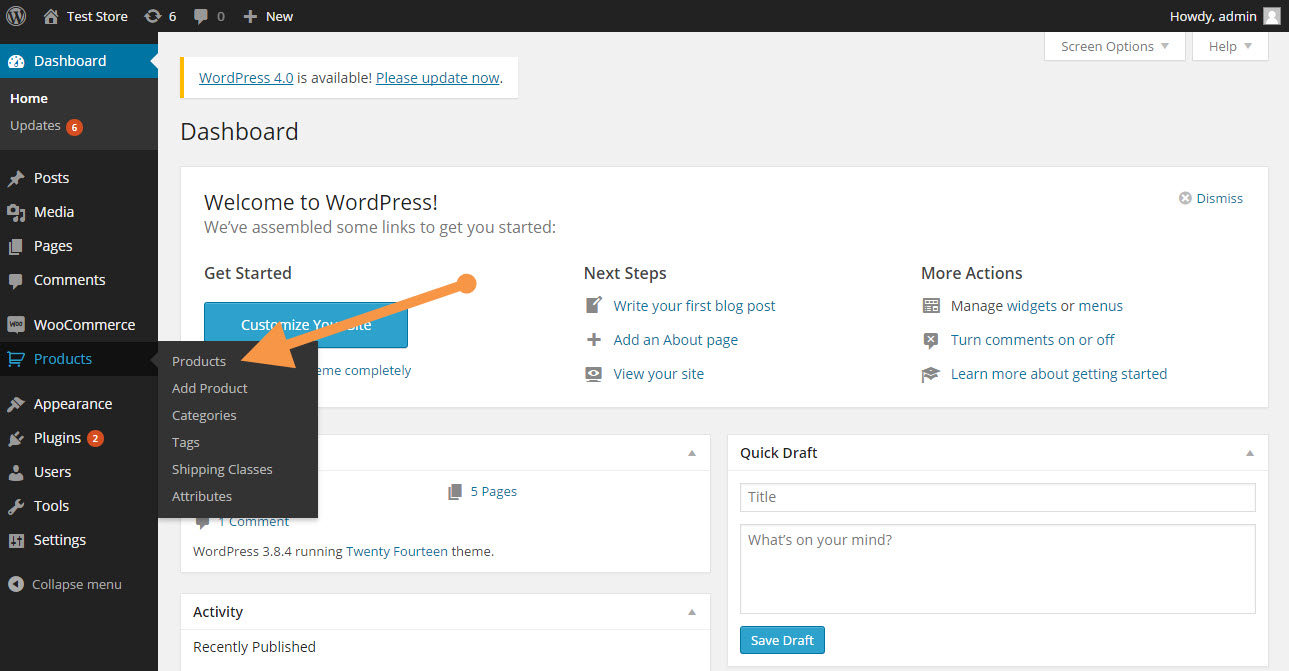Click the updates refresh icon showing 6

[152, 16]
